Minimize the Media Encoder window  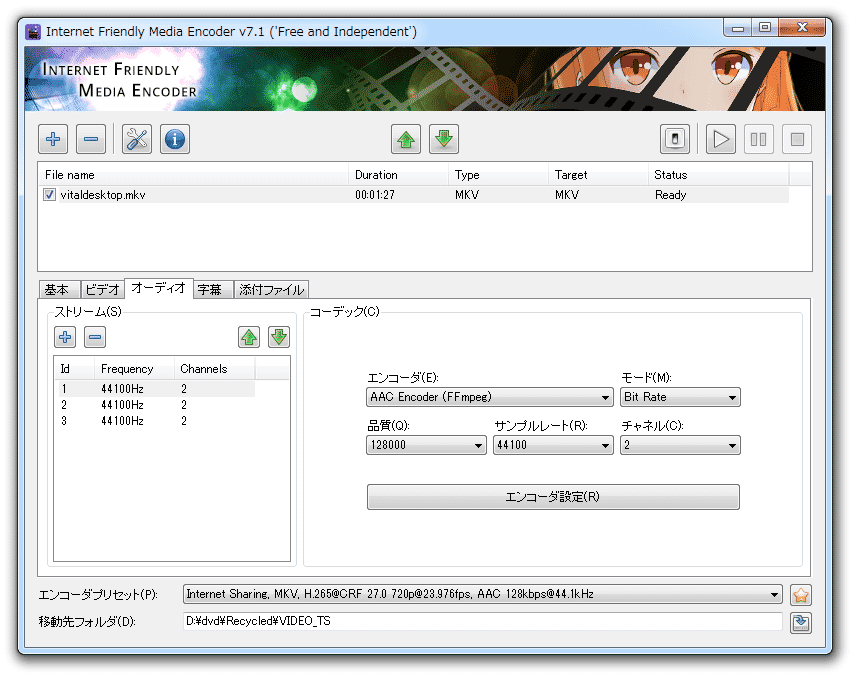(738, 28)
